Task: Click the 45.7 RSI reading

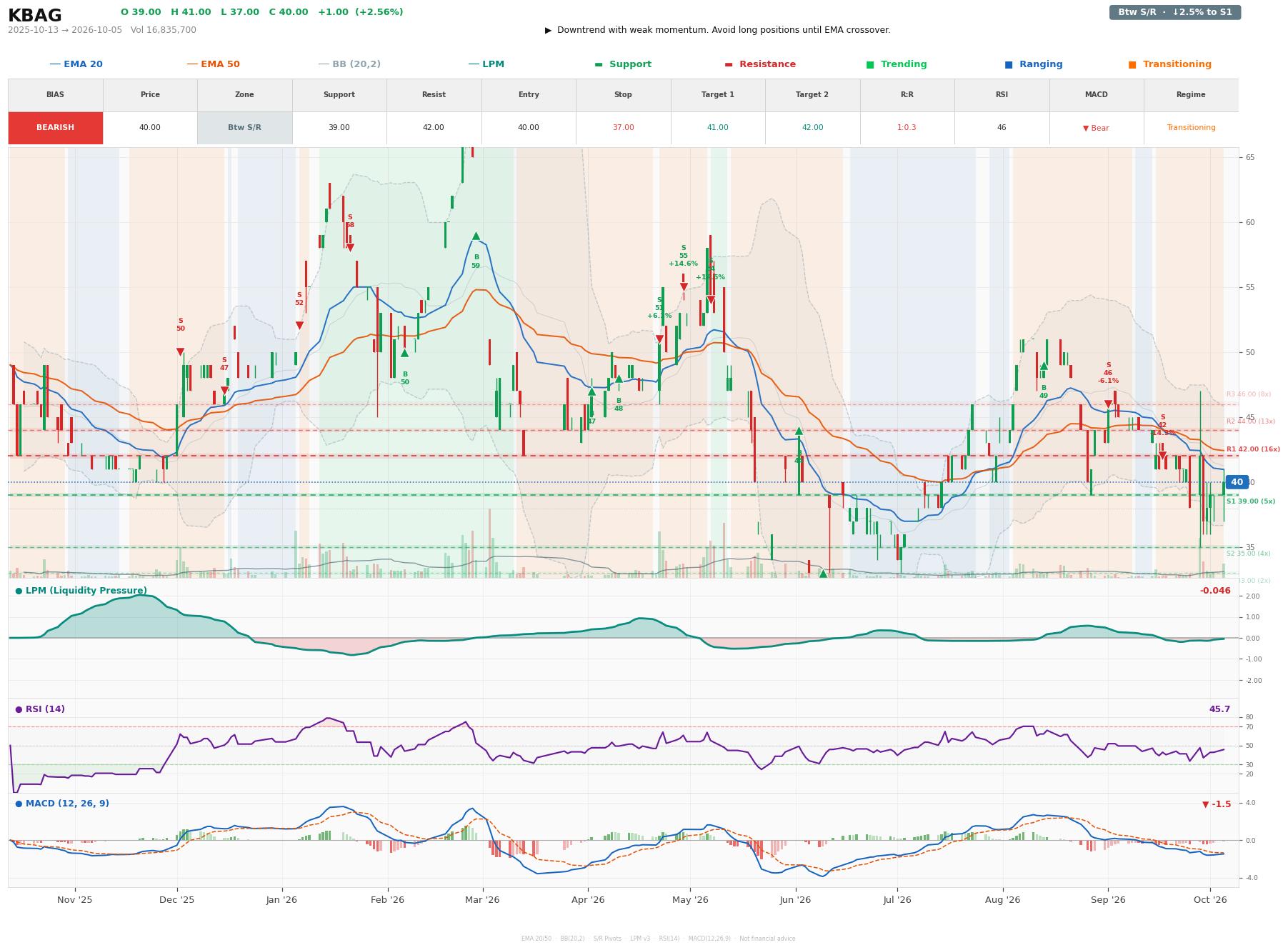Action: point(1219,709)
